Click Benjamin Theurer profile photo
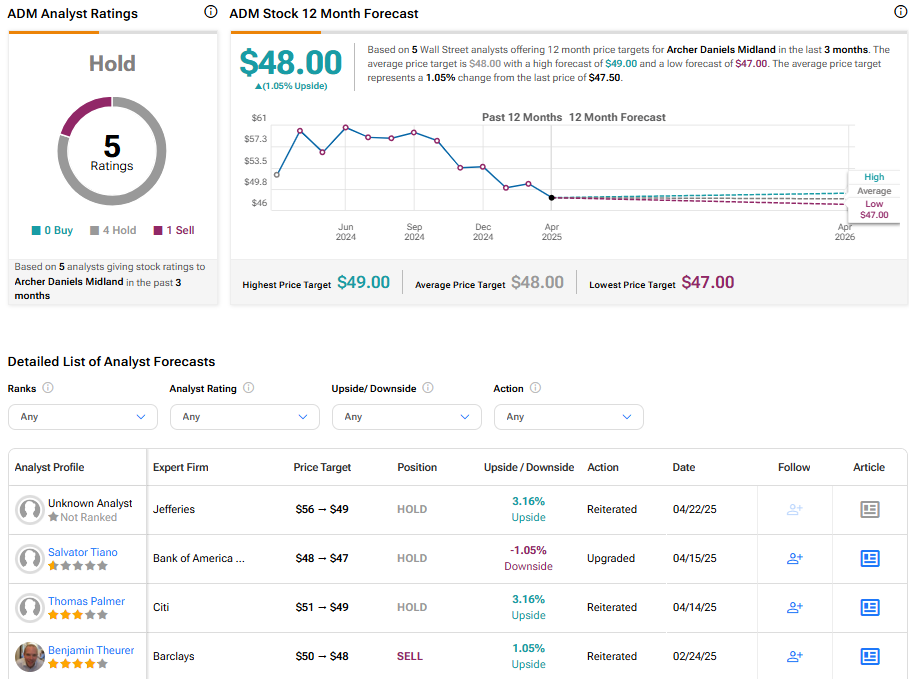 tap(30, 656)
